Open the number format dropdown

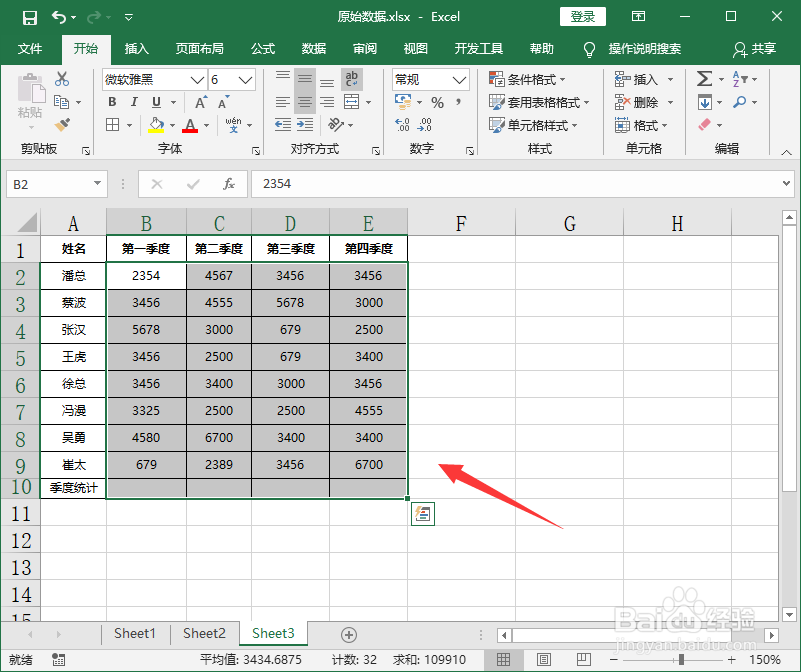pyautogui.click(x=459, y=80)
